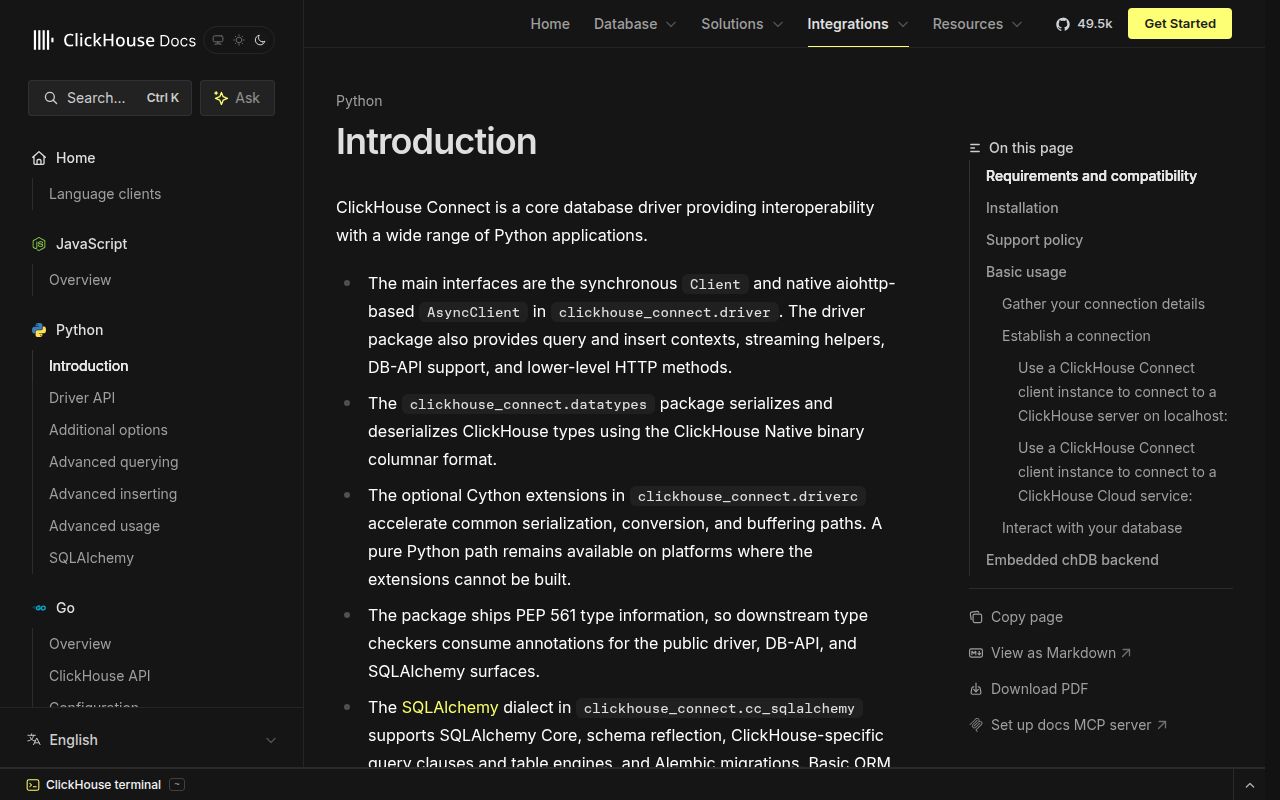Jump to Basic usage section
The height and width of the screenshot is (800, 1280).
(1026, 272)
